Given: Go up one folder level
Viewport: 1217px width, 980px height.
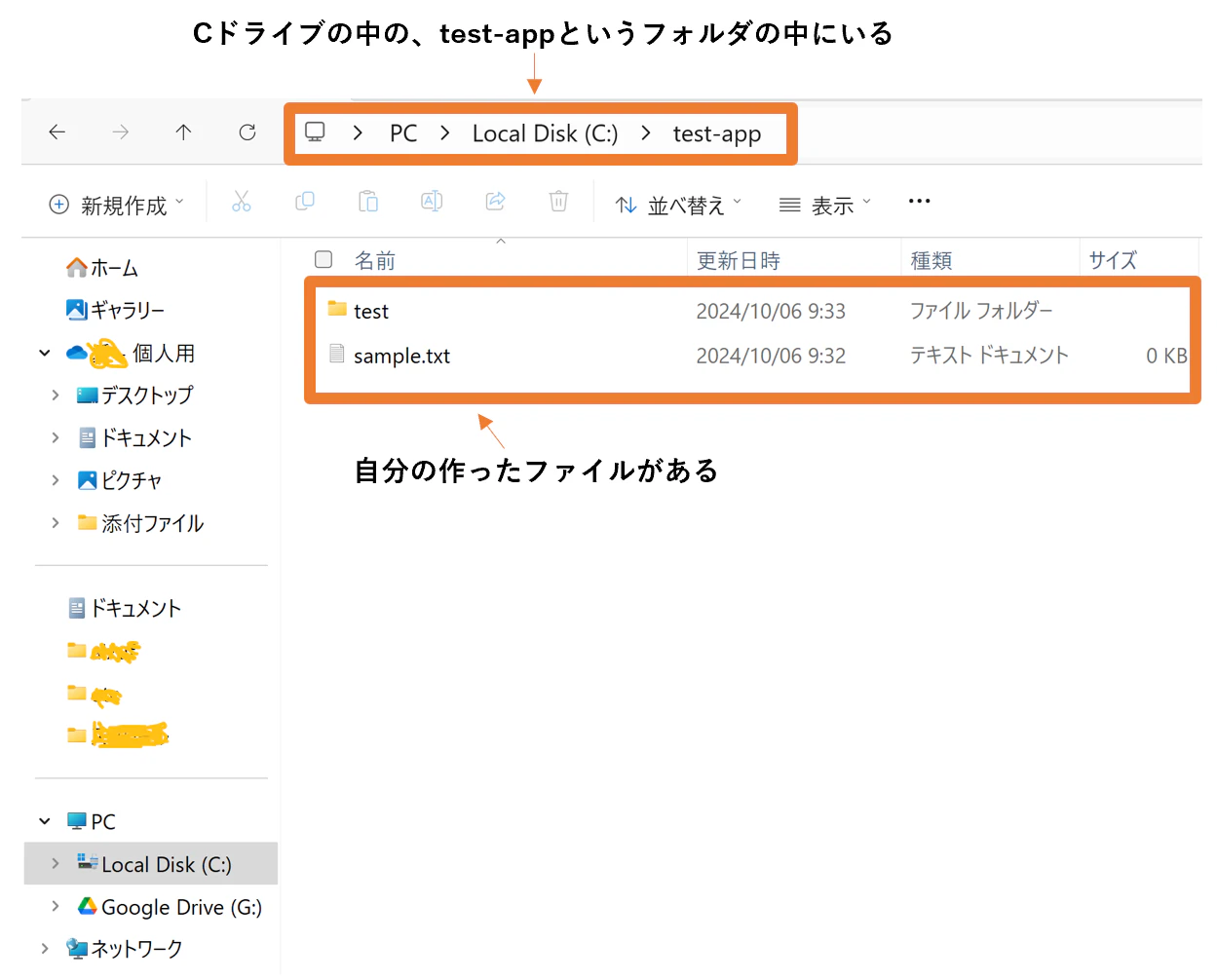Looking at the screenshot, I should [183, 132].
